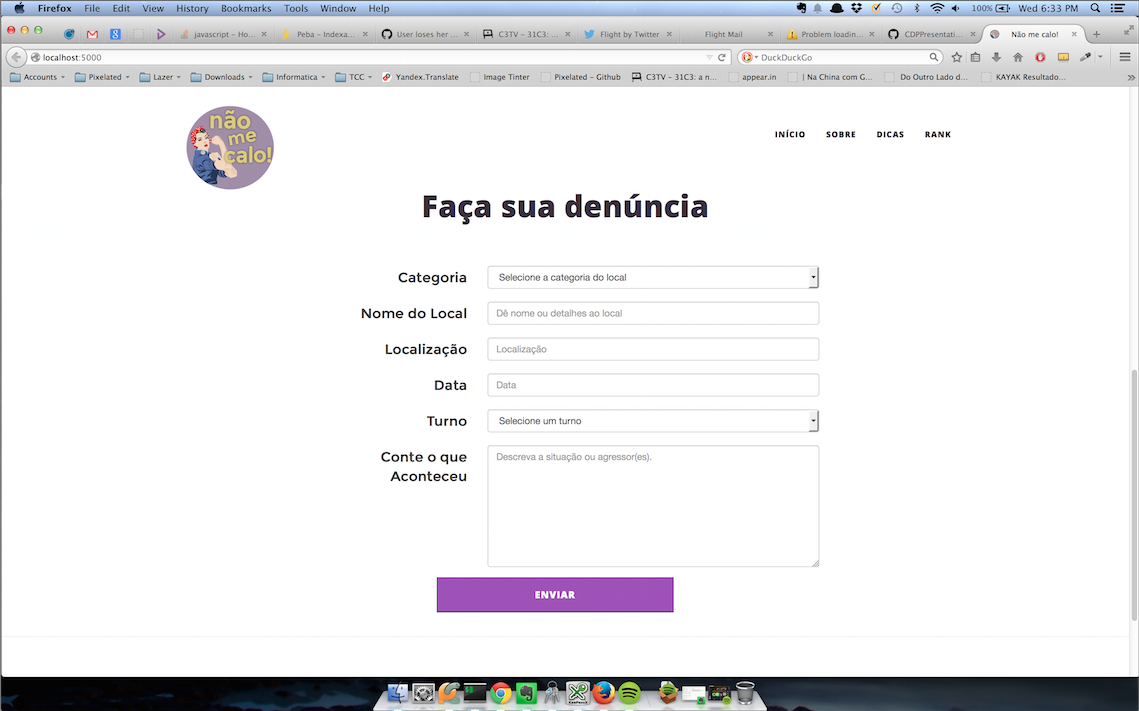This screenshot has width=1139, height=711.
Task: Open the Firefox downloads arrow icon
Action: tap(997, 57)
